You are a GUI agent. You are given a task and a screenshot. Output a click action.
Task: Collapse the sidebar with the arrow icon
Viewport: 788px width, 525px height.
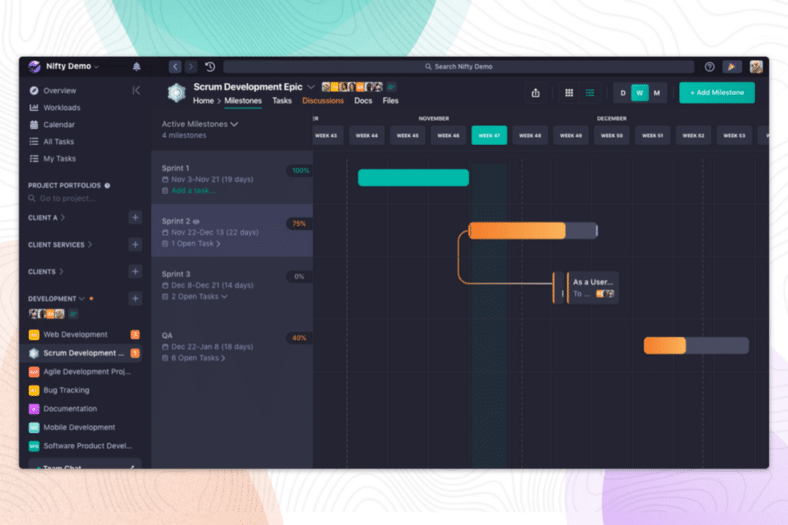(x=136, y=90)
